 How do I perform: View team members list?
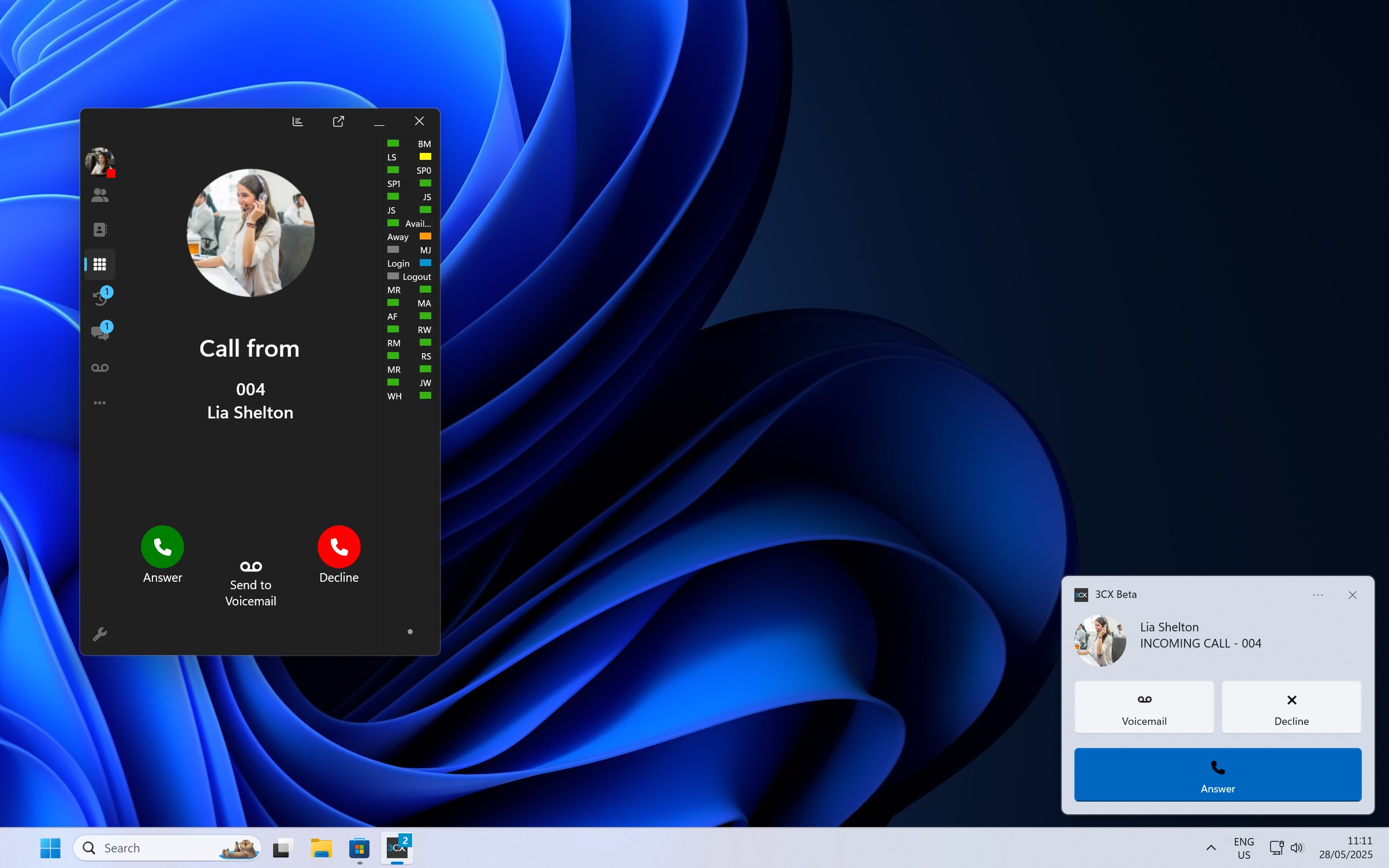pyautogui.click(x=100, y=195)
